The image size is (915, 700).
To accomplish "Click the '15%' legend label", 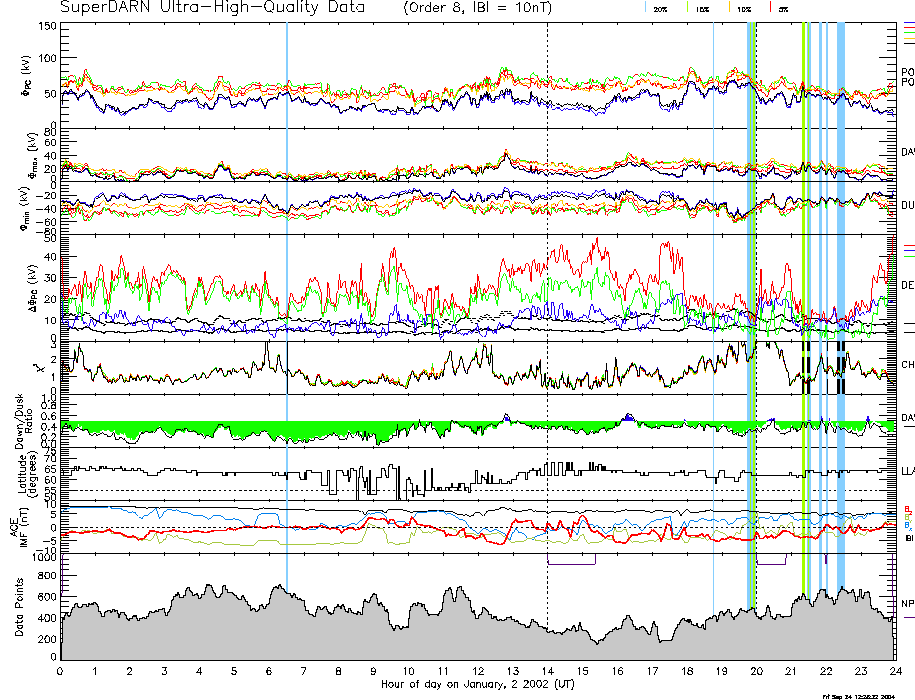I will pos(703,10).
